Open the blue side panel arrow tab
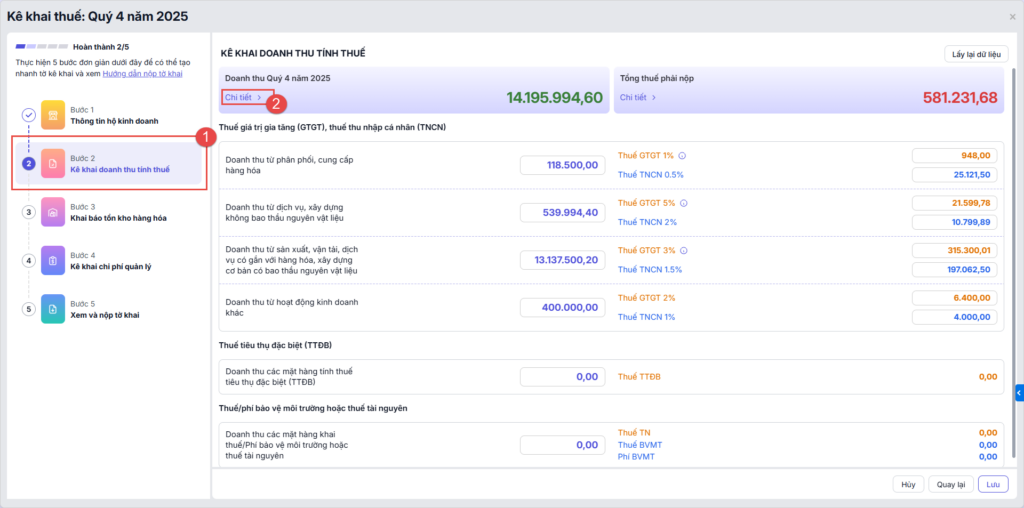Image resolution: width=1024 pixels, height=508 pixels. click(x=1019, y=393)
